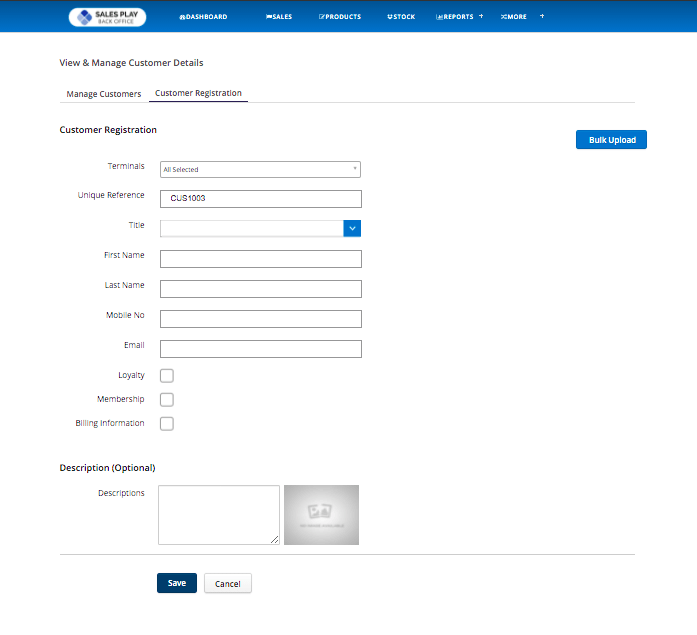Click the plus icon after More
Viewport: 697px width, 635px height.
[x=542, y=16]
